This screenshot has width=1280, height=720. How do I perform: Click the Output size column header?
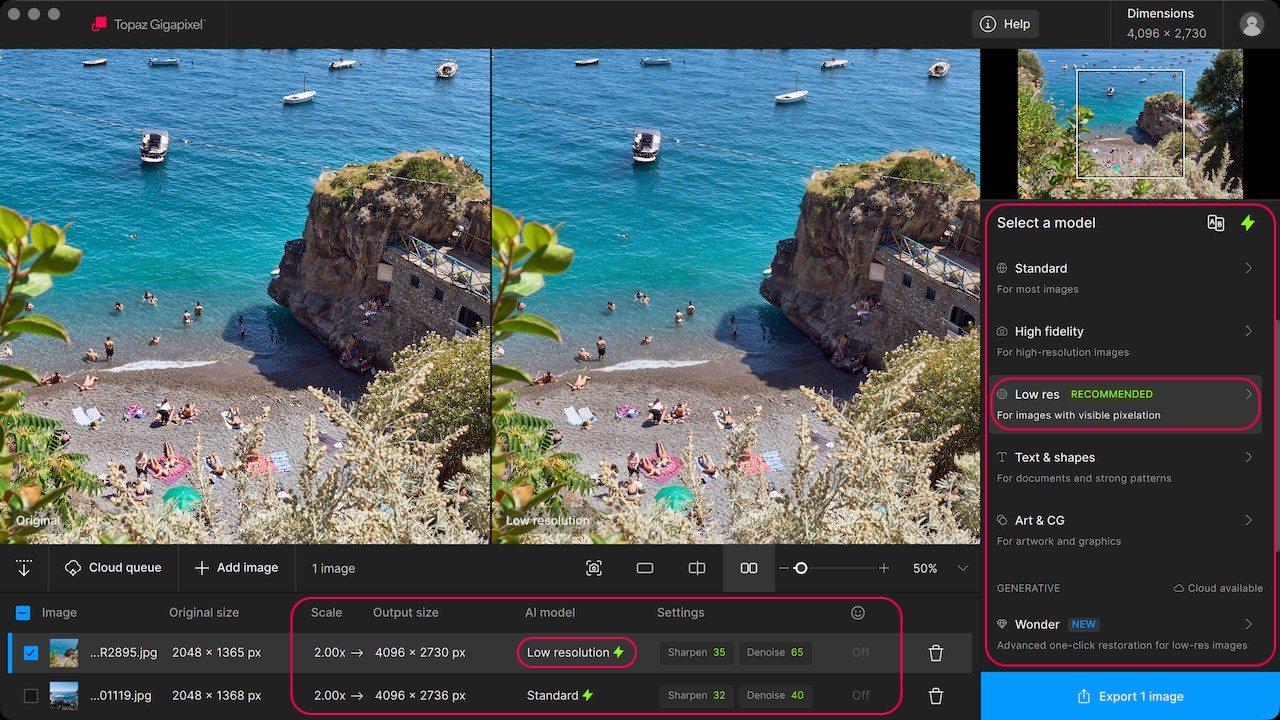[406, 613]
